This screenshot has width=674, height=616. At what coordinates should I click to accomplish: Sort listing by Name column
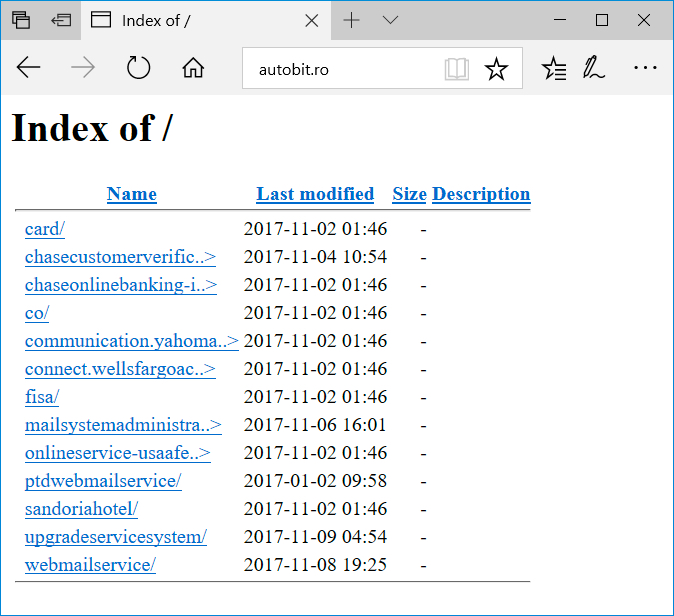click(x=132, y=194)
